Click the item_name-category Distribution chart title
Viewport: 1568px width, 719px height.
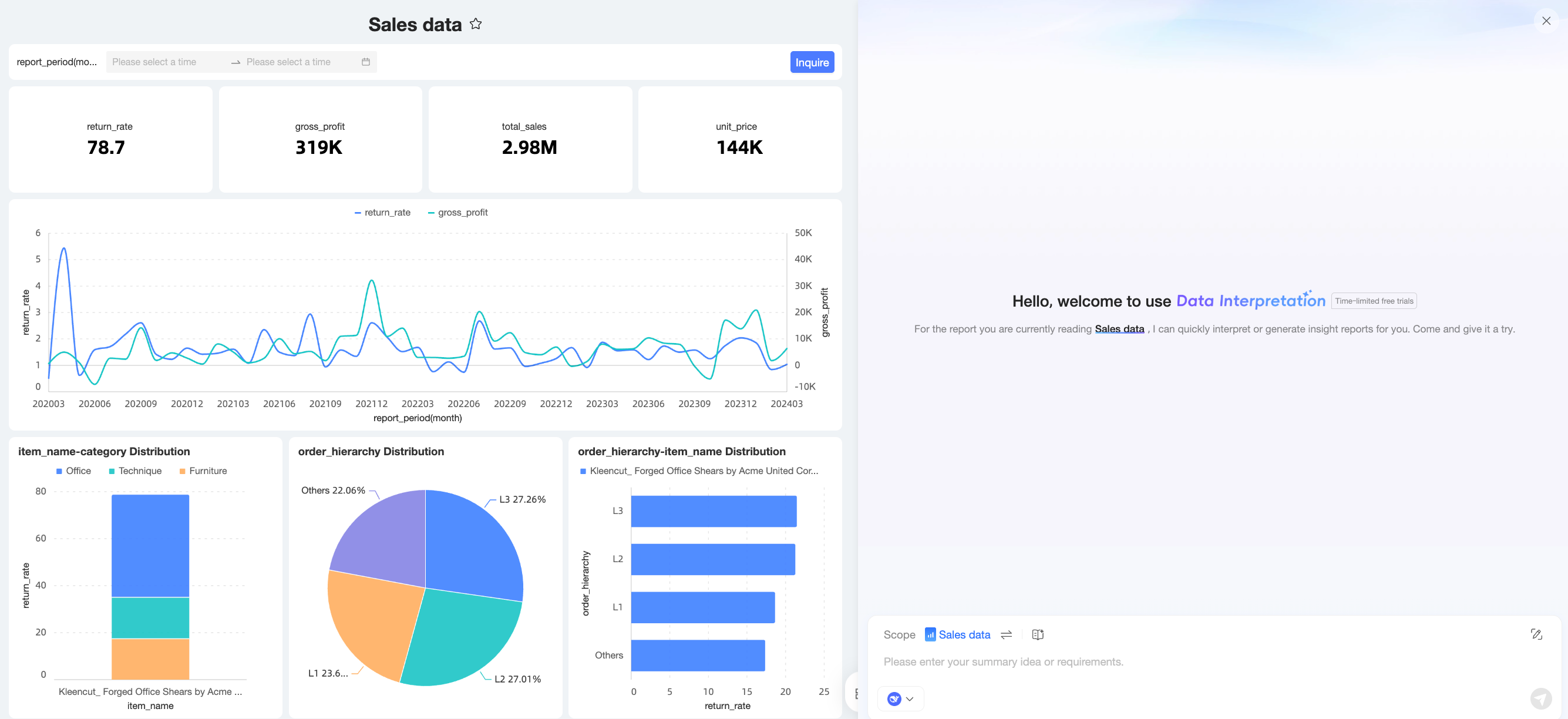click(104, 451)
